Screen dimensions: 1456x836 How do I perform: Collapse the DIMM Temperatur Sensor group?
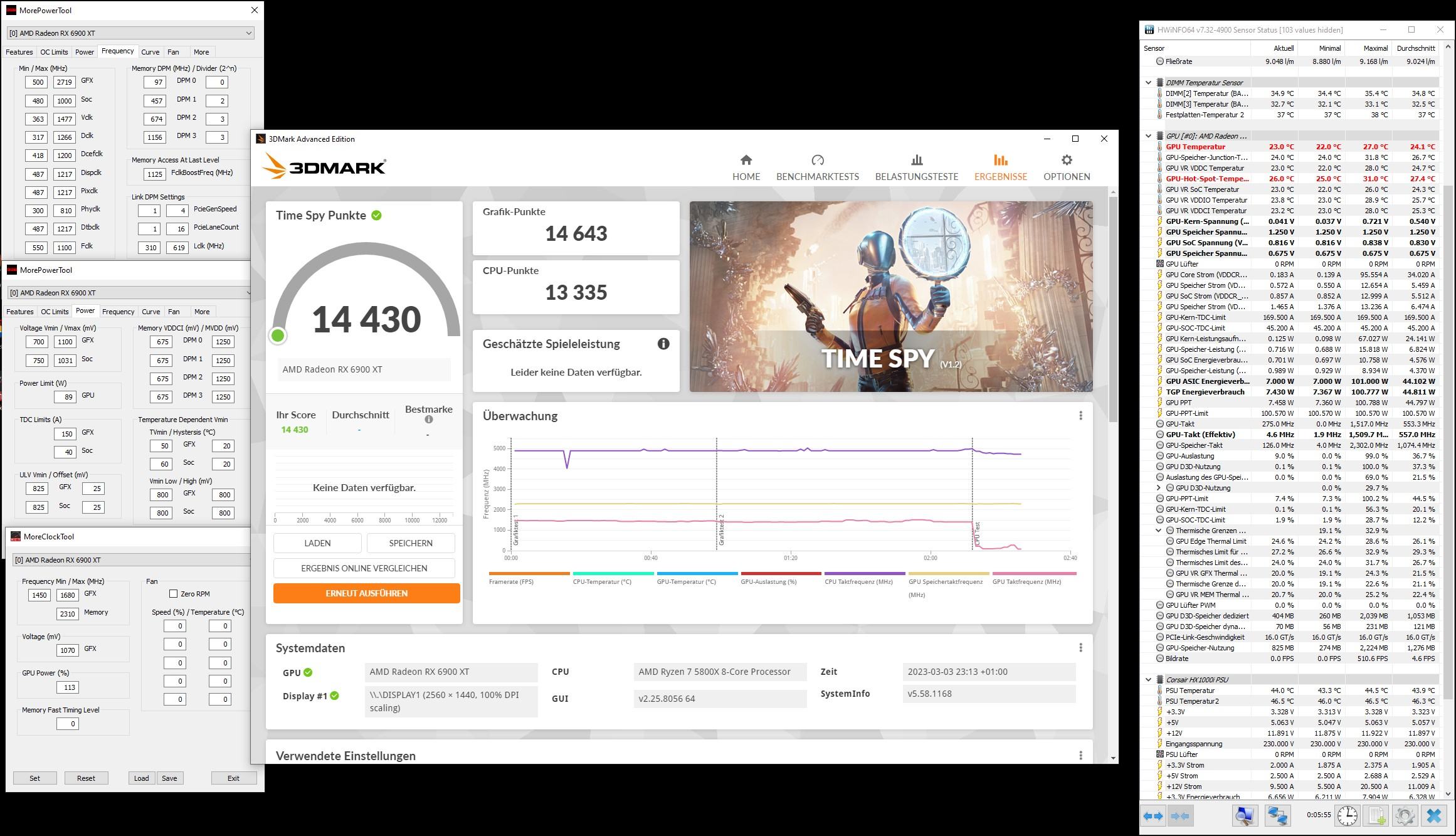(x=1148, y=83)
